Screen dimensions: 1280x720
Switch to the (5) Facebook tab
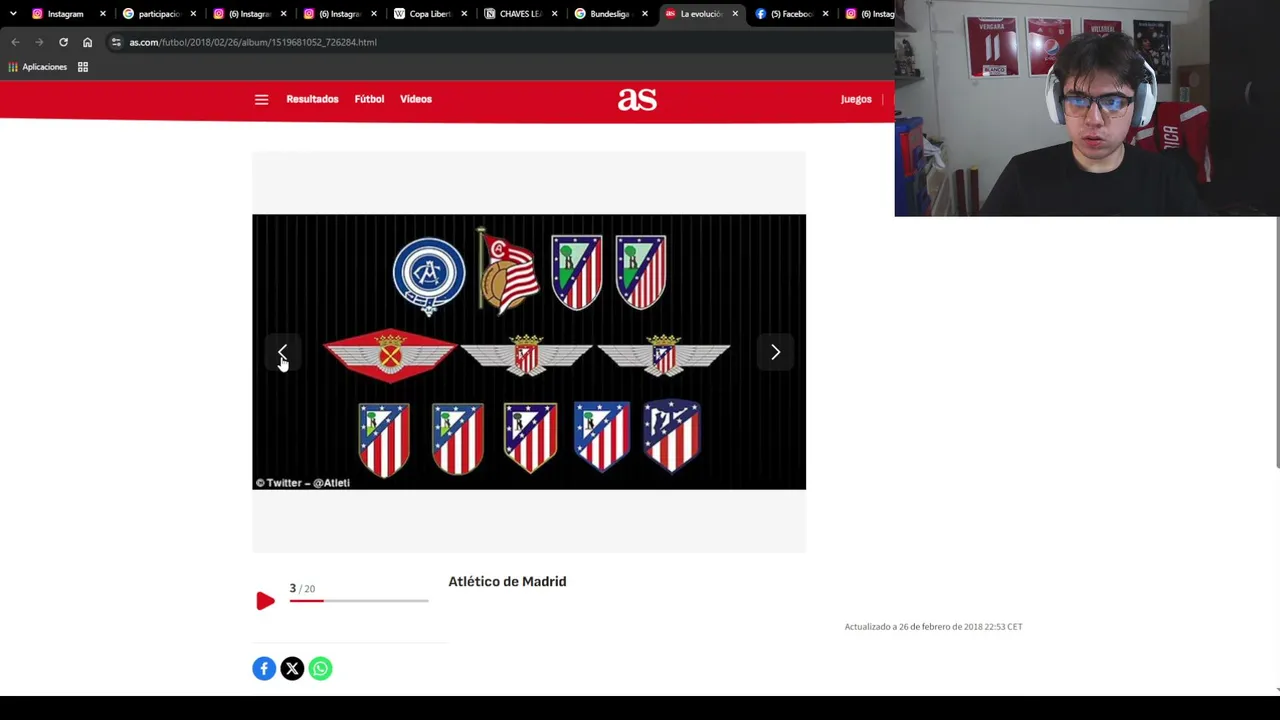pyautogui.click(x=790, y=14)
